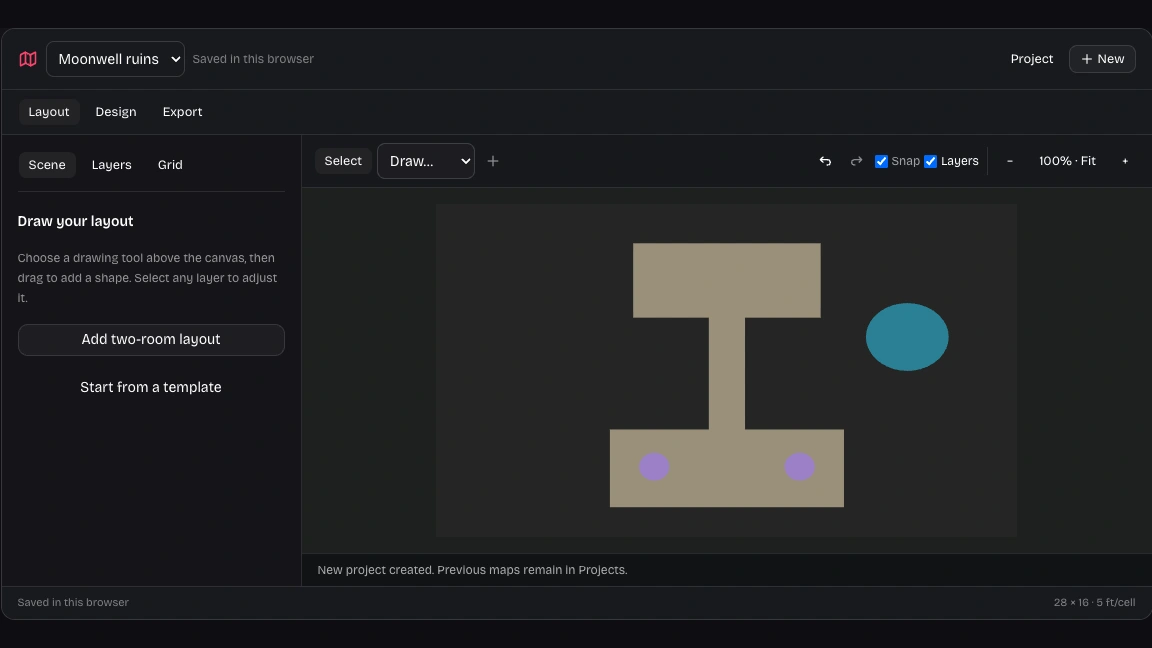Zoom in with the plus icon
Image resolution: width=1152 pixels, height=648 pixels.
pos(1125,161)
